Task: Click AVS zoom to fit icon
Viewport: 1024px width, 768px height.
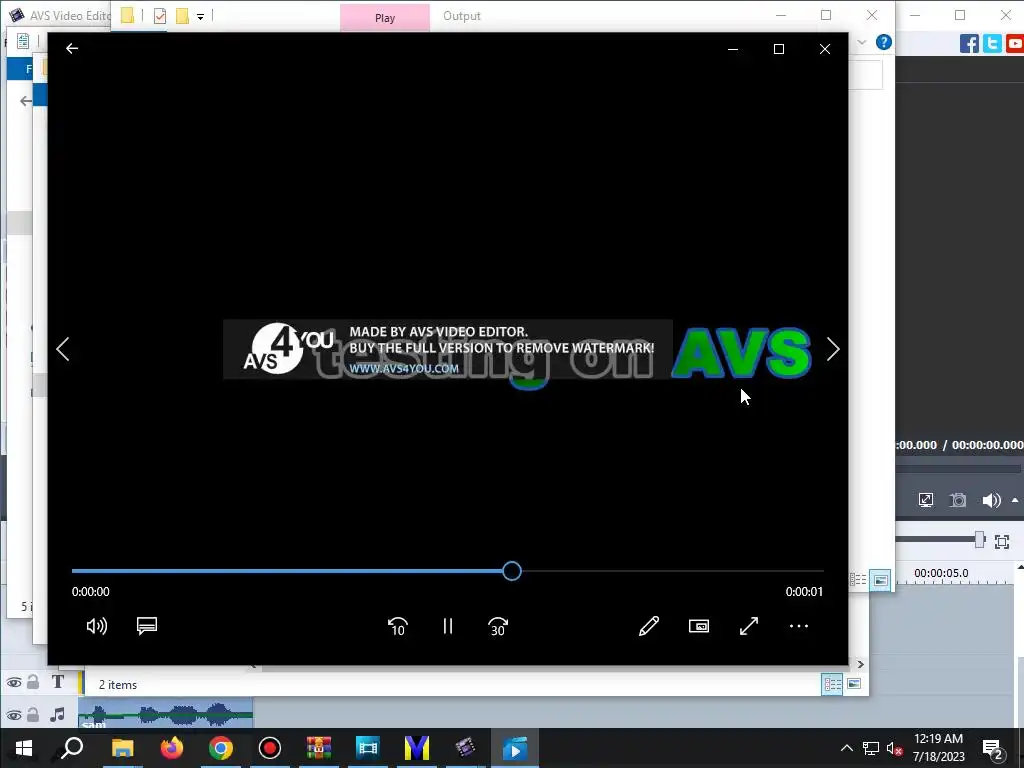Action: pos(1002,541)
